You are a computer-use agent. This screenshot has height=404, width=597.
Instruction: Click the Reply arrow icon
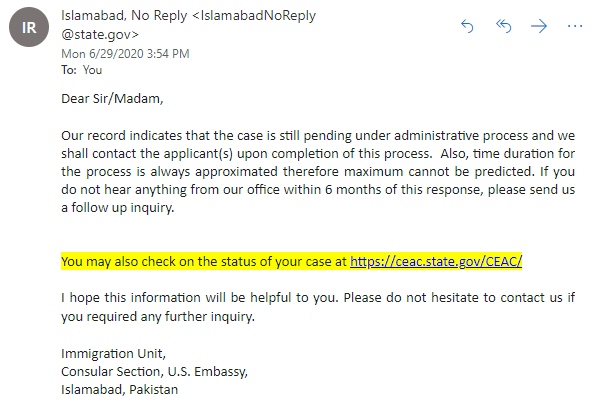467,26
